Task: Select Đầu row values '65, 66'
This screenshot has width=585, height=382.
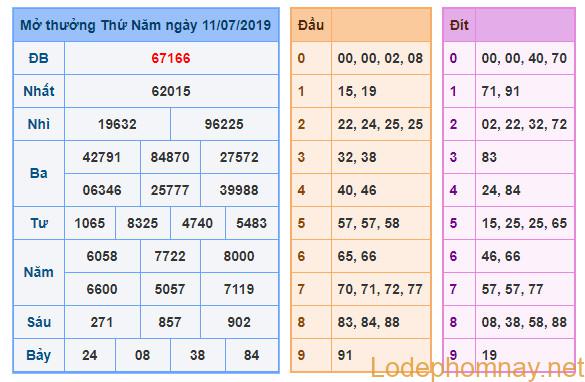Action: pyautogui.click(x=357, y=257)
